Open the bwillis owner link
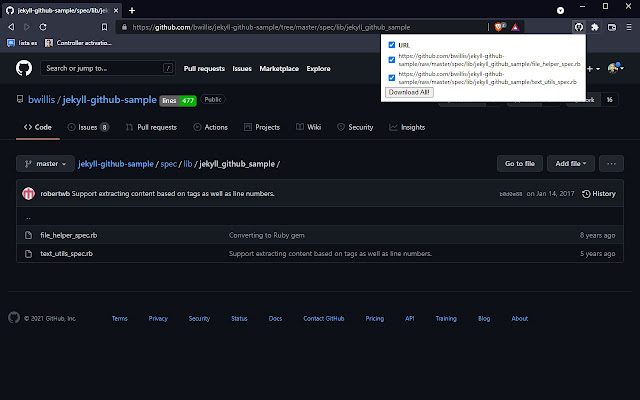The image size is (640, 400). [x=41, y=100]
